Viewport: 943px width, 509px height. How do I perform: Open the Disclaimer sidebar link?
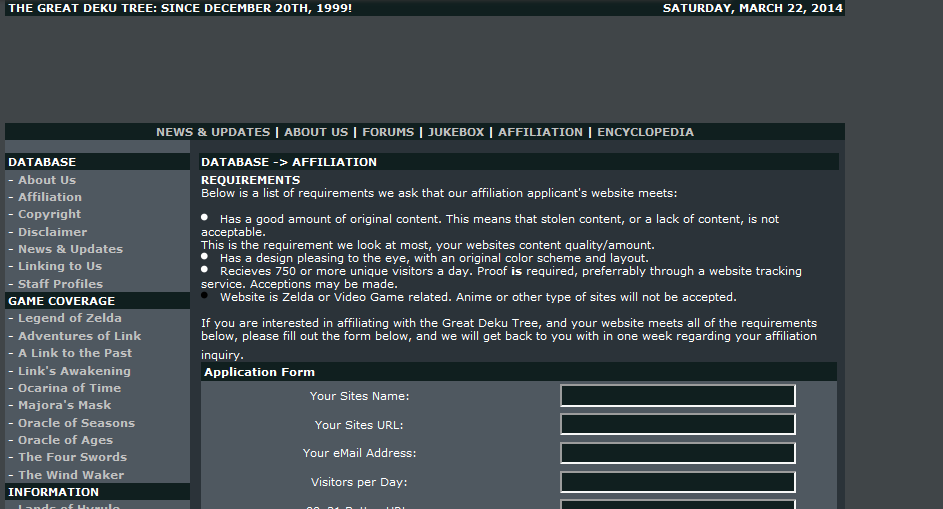(52, 232)
